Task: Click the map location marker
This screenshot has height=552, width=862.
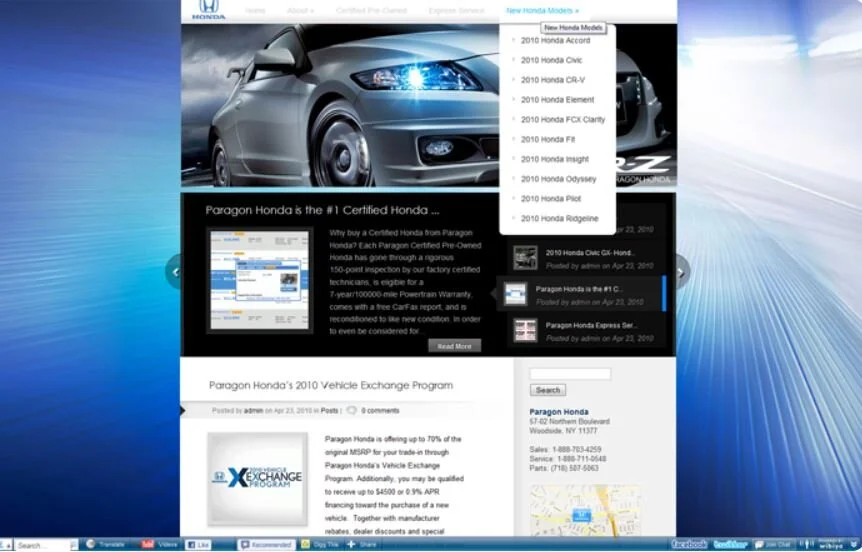Action: pyautogui.click(x=582, y=516)
